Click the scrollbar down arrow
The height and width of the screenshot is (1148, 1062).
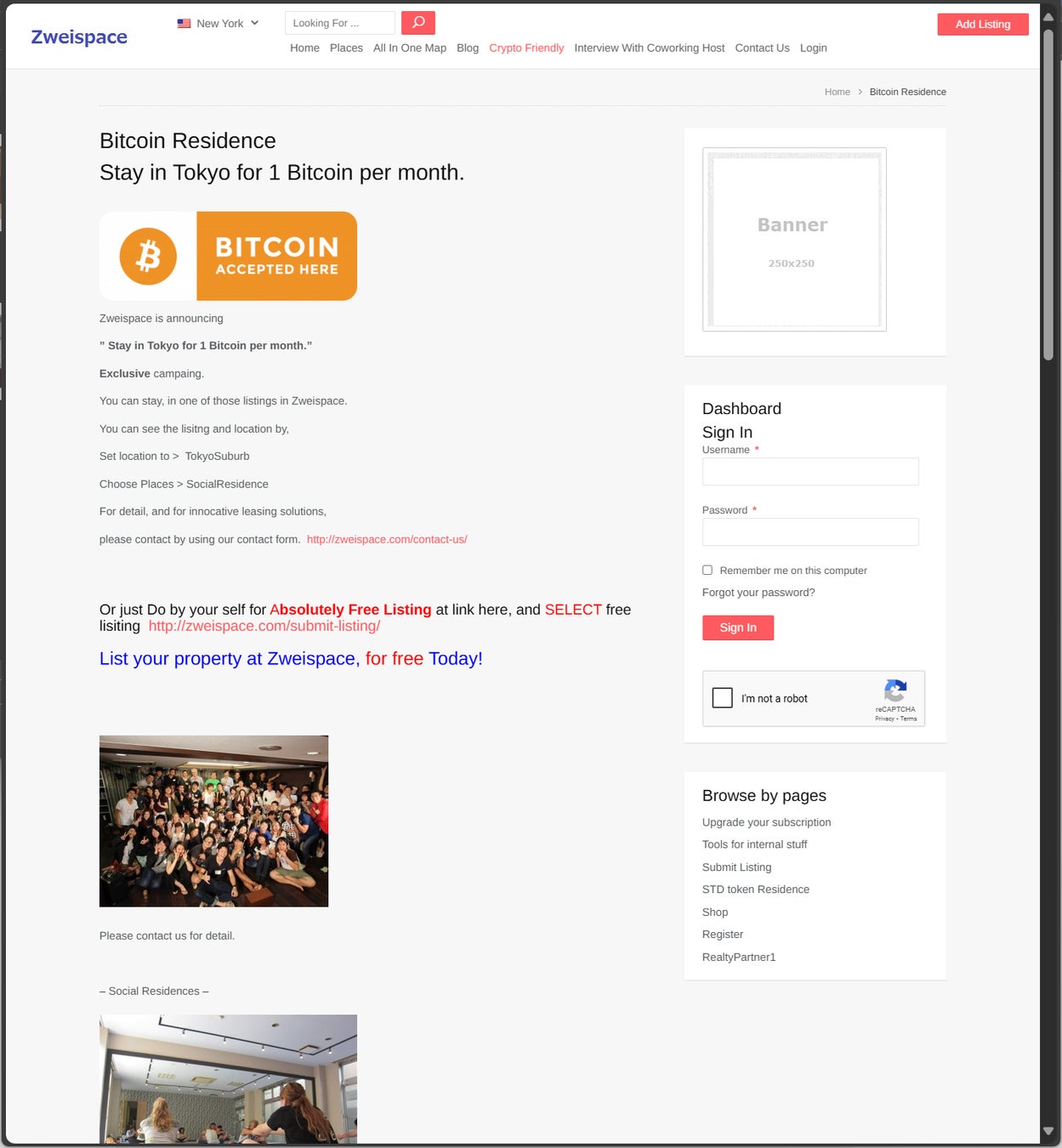pyautogui.click(x=1048, y=1131)
